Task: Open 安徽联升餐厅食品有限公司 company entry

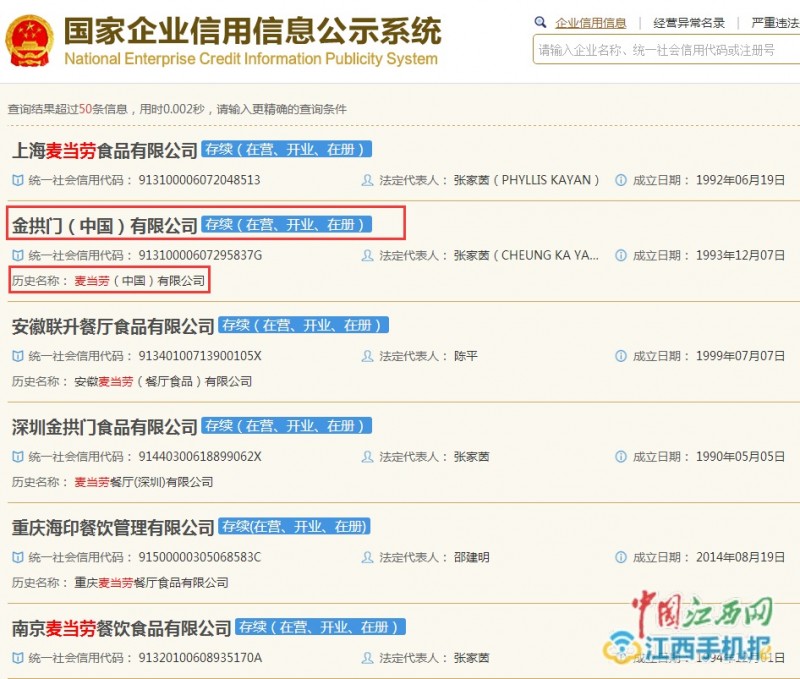Action: (x=113, y=326)
